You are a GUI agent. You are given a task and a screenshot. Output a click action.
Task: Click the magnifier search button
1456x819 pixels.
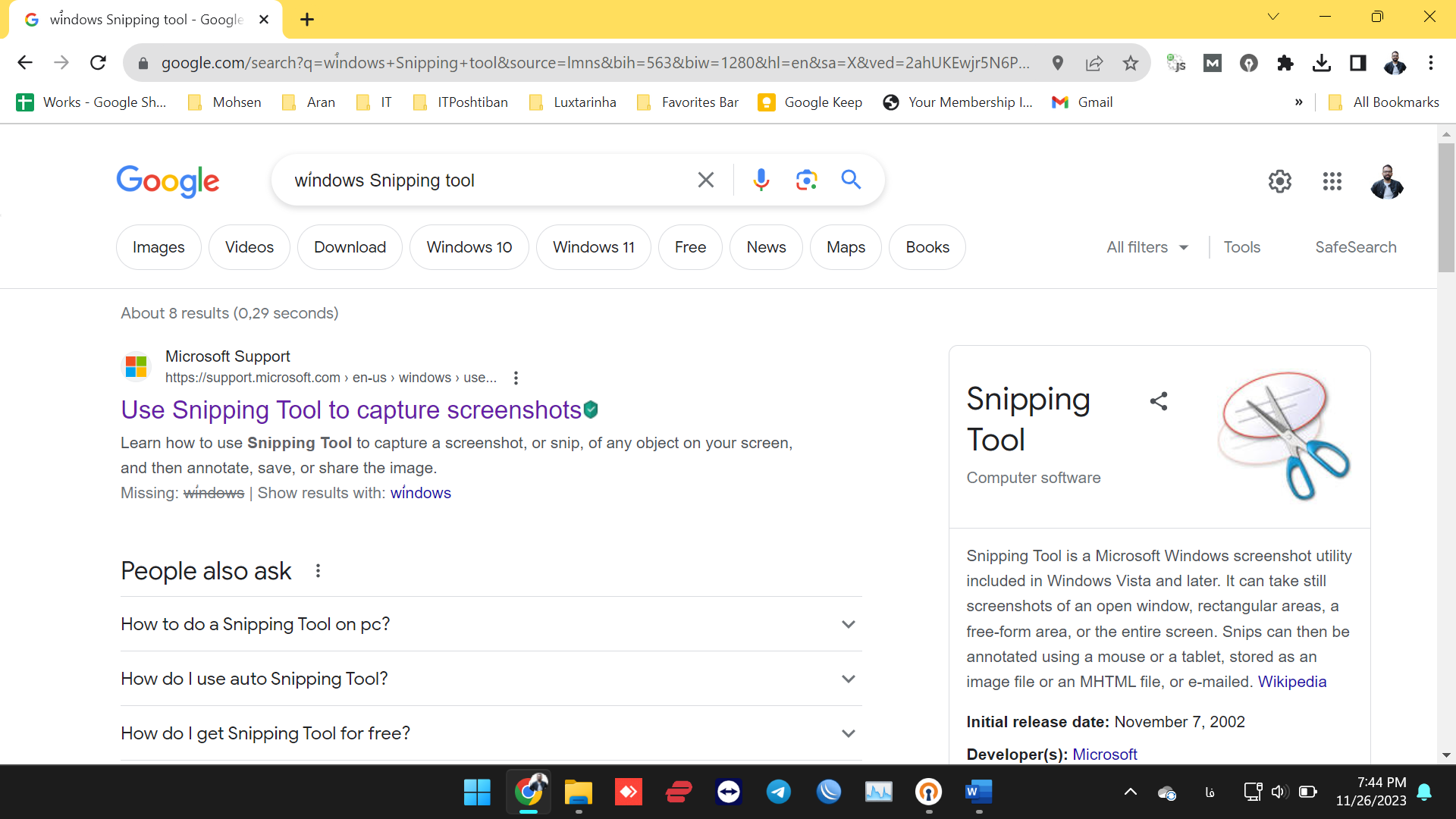(851, 180)
